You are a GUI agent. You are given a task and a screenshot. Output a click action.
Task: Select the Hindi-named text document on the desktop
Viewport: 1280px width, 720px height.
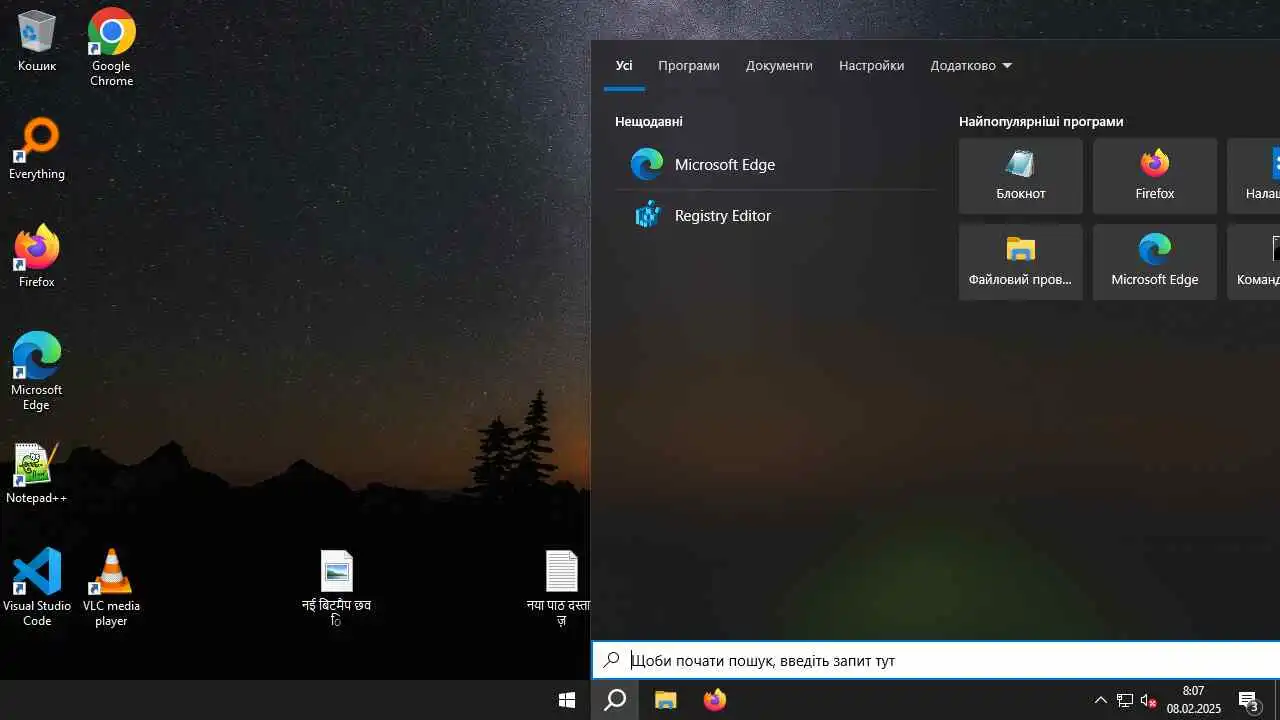click(x=561, y=588)
